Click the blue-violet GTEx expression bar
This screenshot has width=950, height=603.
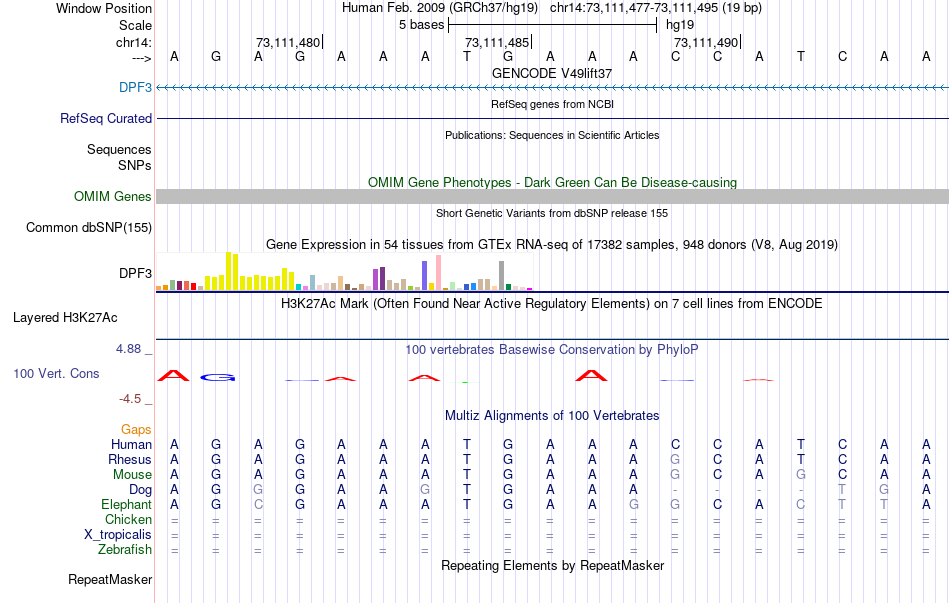(424, 276)
